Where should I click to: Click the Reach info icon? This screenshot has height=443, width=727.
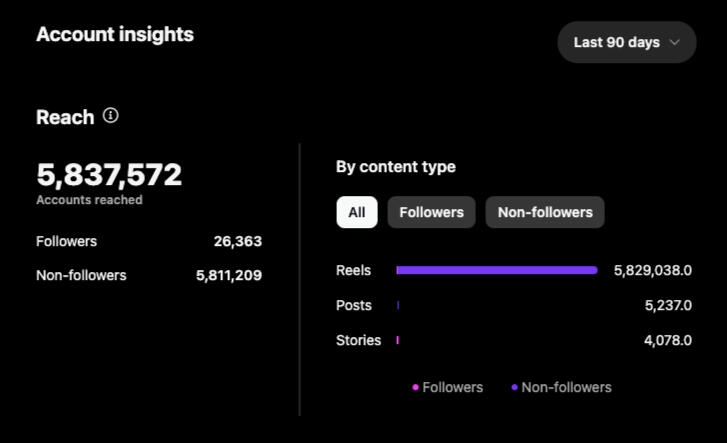pos(111,116)
